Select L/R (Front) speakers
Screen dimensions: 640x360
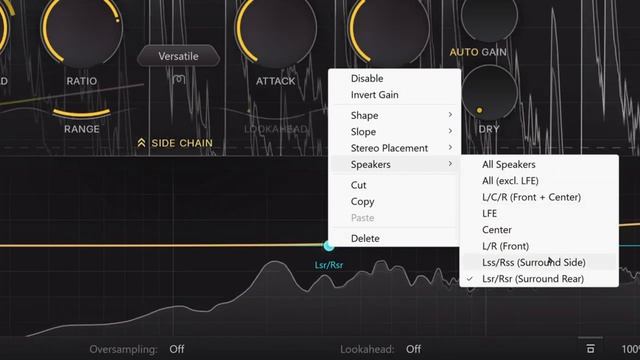coord(539,246)
